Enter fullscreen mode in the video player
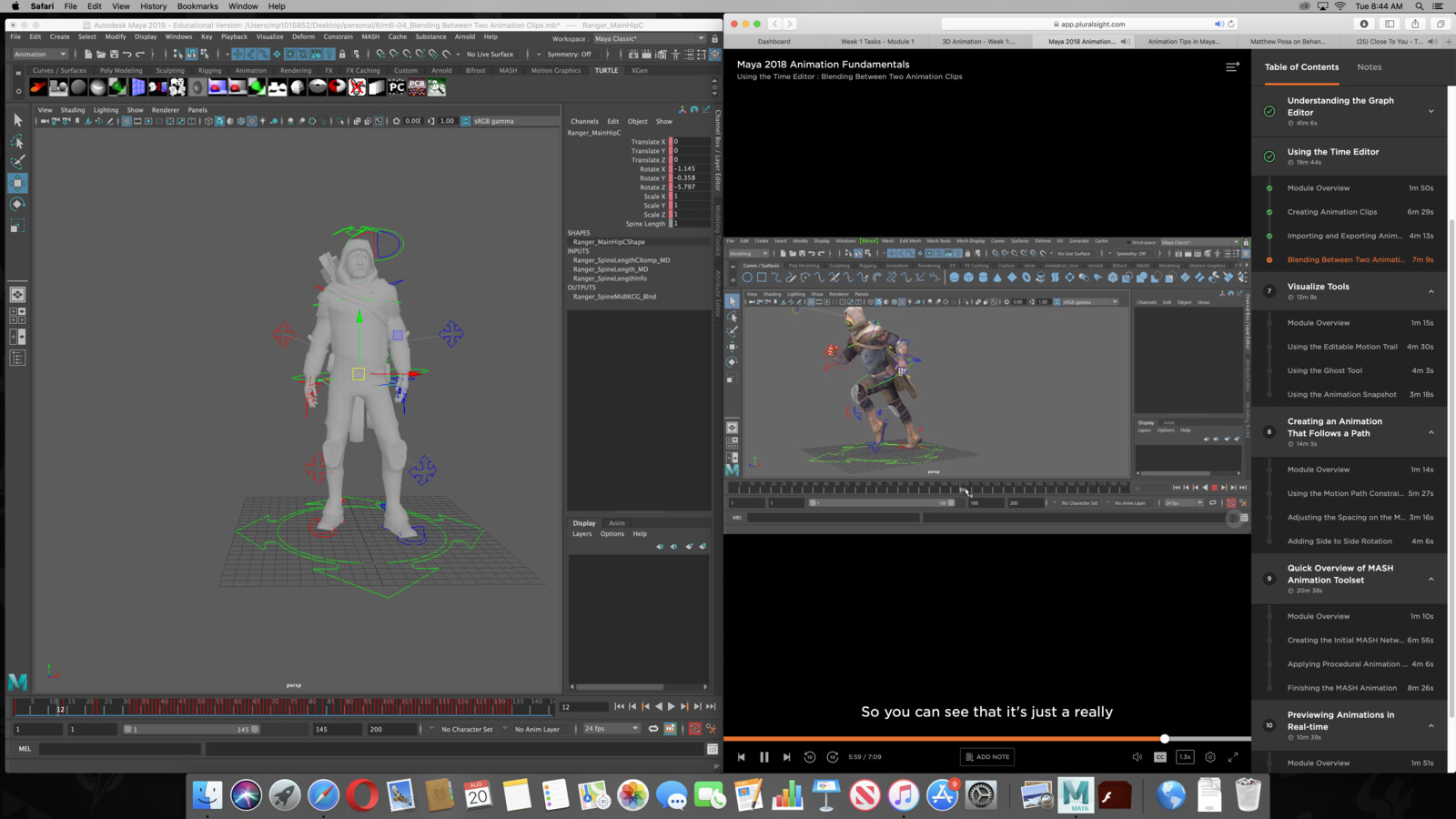The width and height of the screenshot is (1456, 819). pos(1233,757)
